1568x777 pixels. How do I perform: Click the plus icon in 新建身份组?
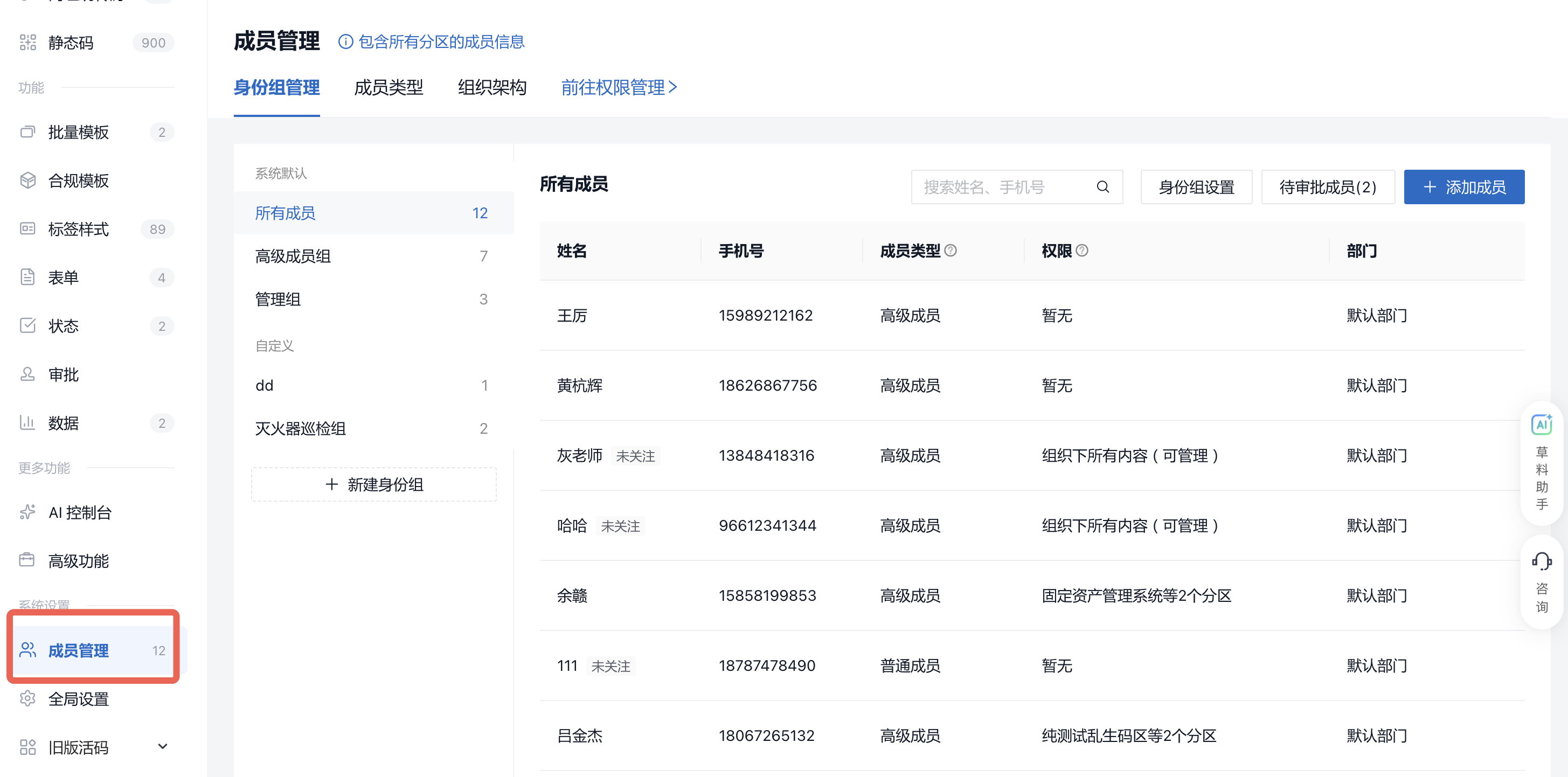pyautogui.click(x=332, y=485)
